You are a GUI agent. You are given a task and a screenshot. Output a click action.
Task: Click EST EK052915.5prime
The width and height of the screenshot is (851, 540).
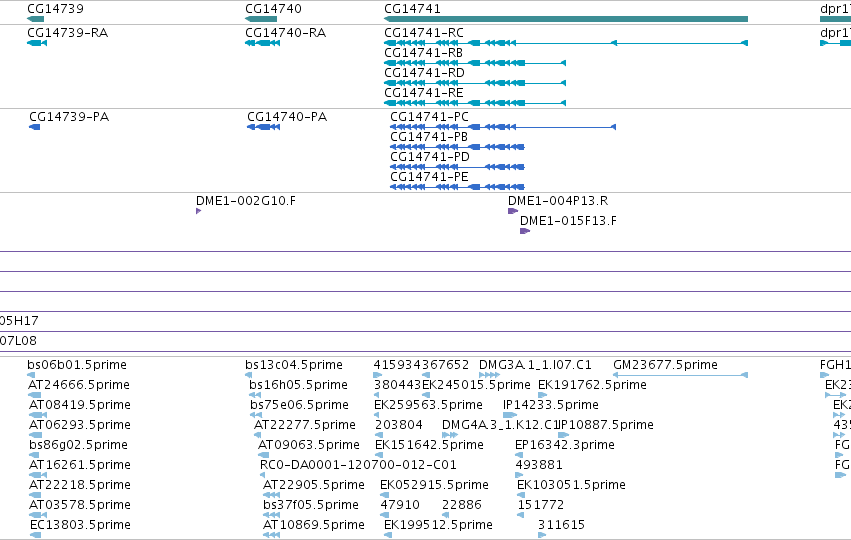[435, 485]
